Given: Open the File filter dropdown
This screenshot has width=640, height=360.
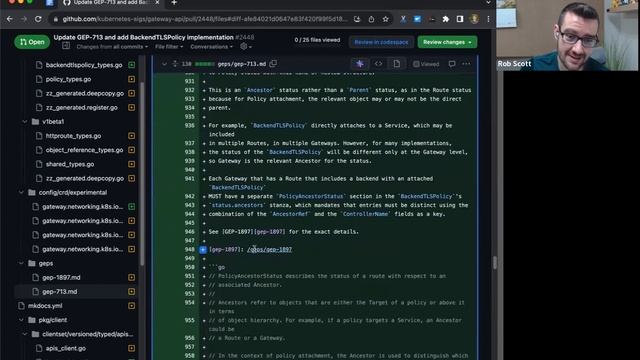Looking at the screenshot, I should tap(169, 47).
